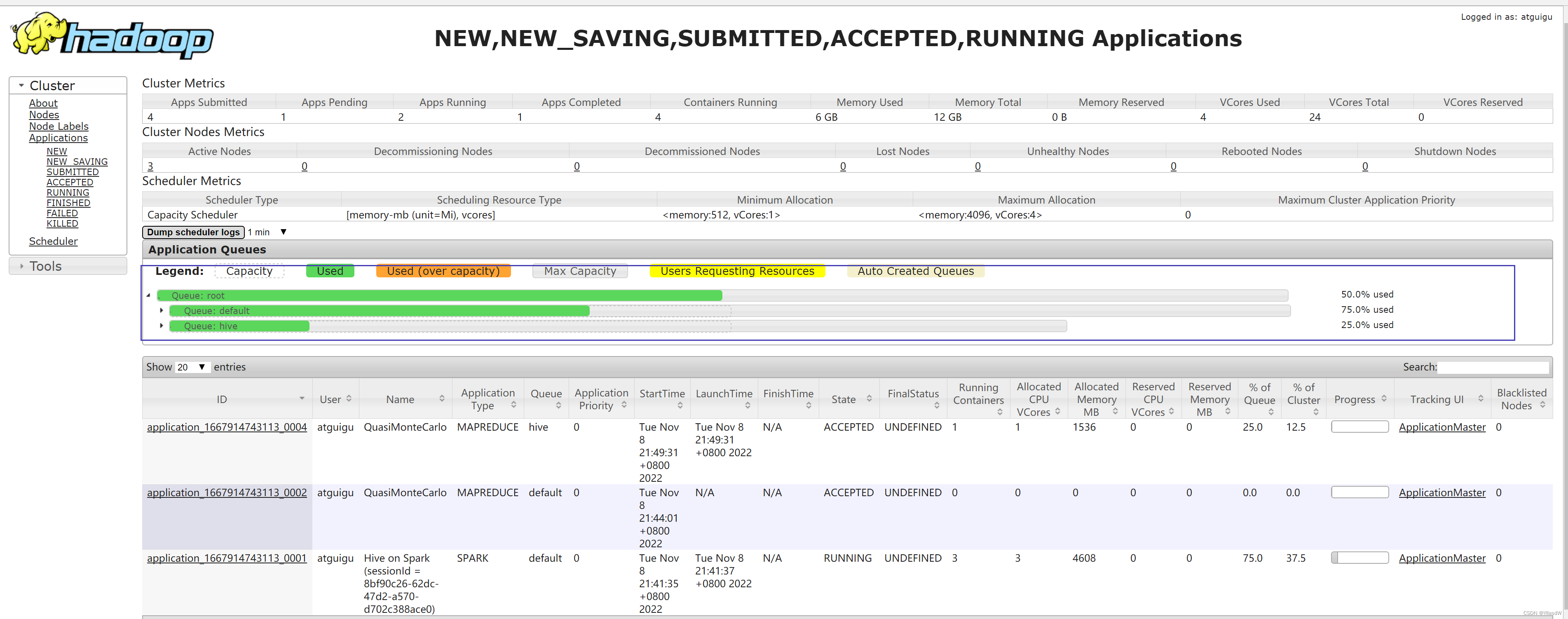Image resolution: width=1568 pixels, height=619 pixels.
Task: Sort by Progress column icon
Action: pyautogui.click(x=1383, y=399)
